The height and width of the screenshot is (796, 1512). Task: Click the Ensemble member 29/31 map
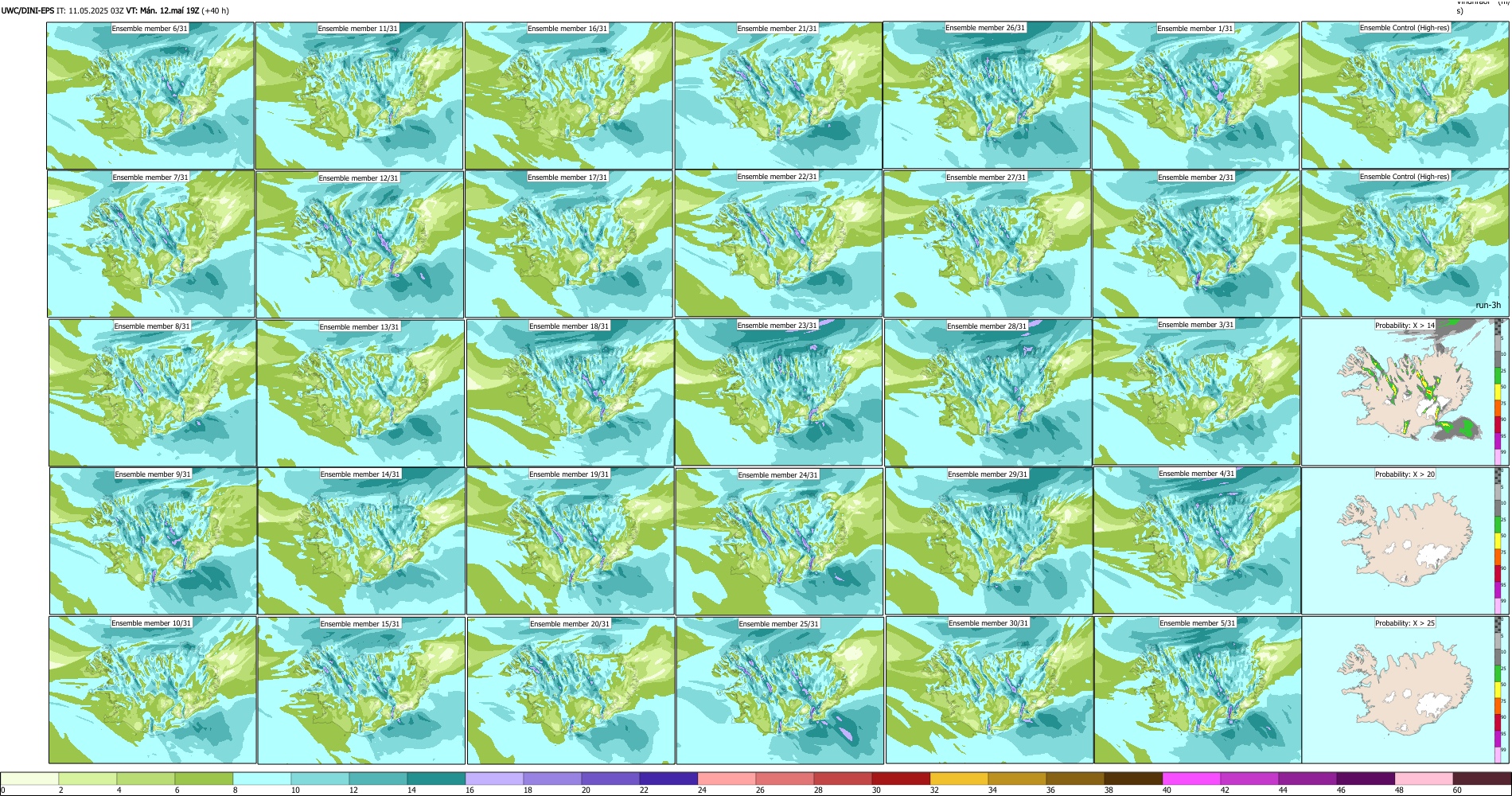989,541
